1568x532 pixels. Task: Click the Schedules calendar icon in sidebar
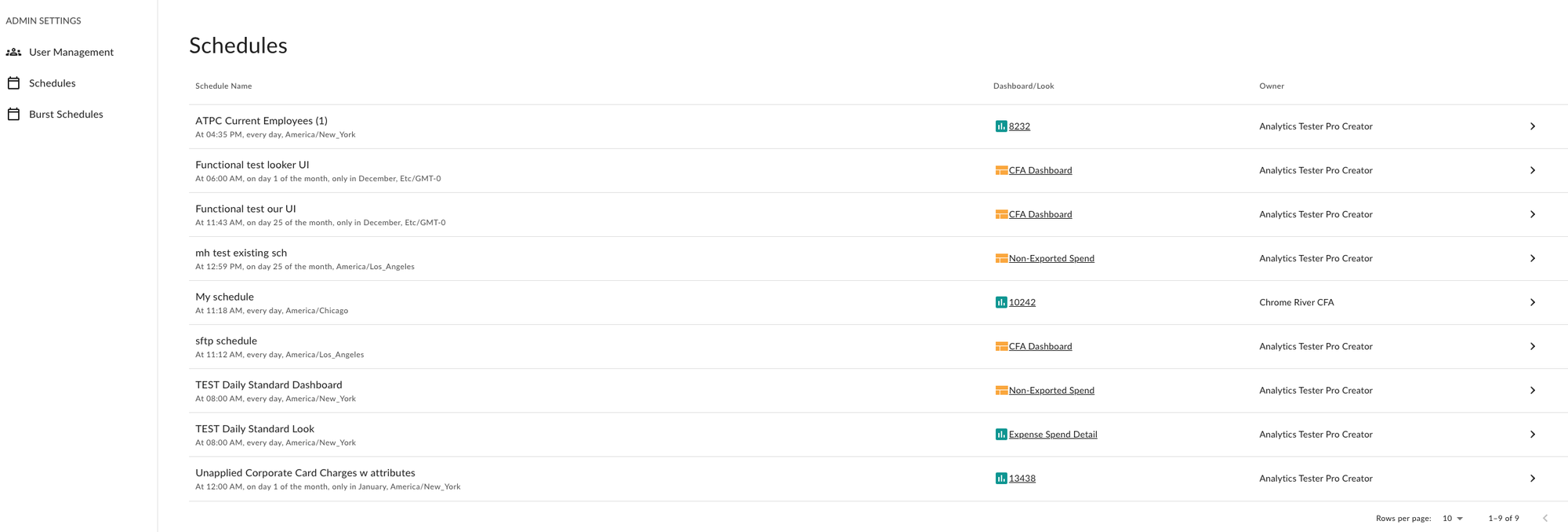[x=13, y=82]
